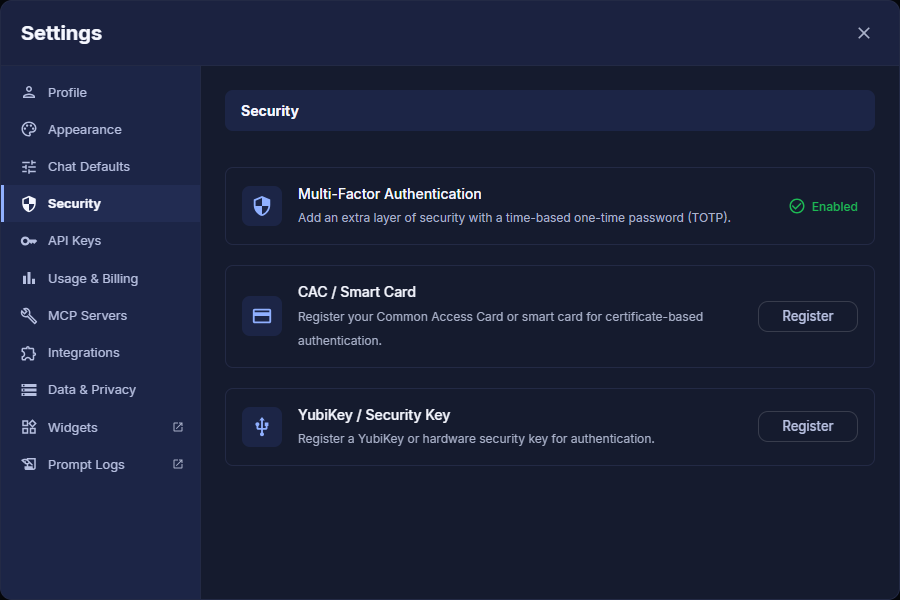Open MCP Servers settings
The image size is (900, 600).
coord(101,315)
